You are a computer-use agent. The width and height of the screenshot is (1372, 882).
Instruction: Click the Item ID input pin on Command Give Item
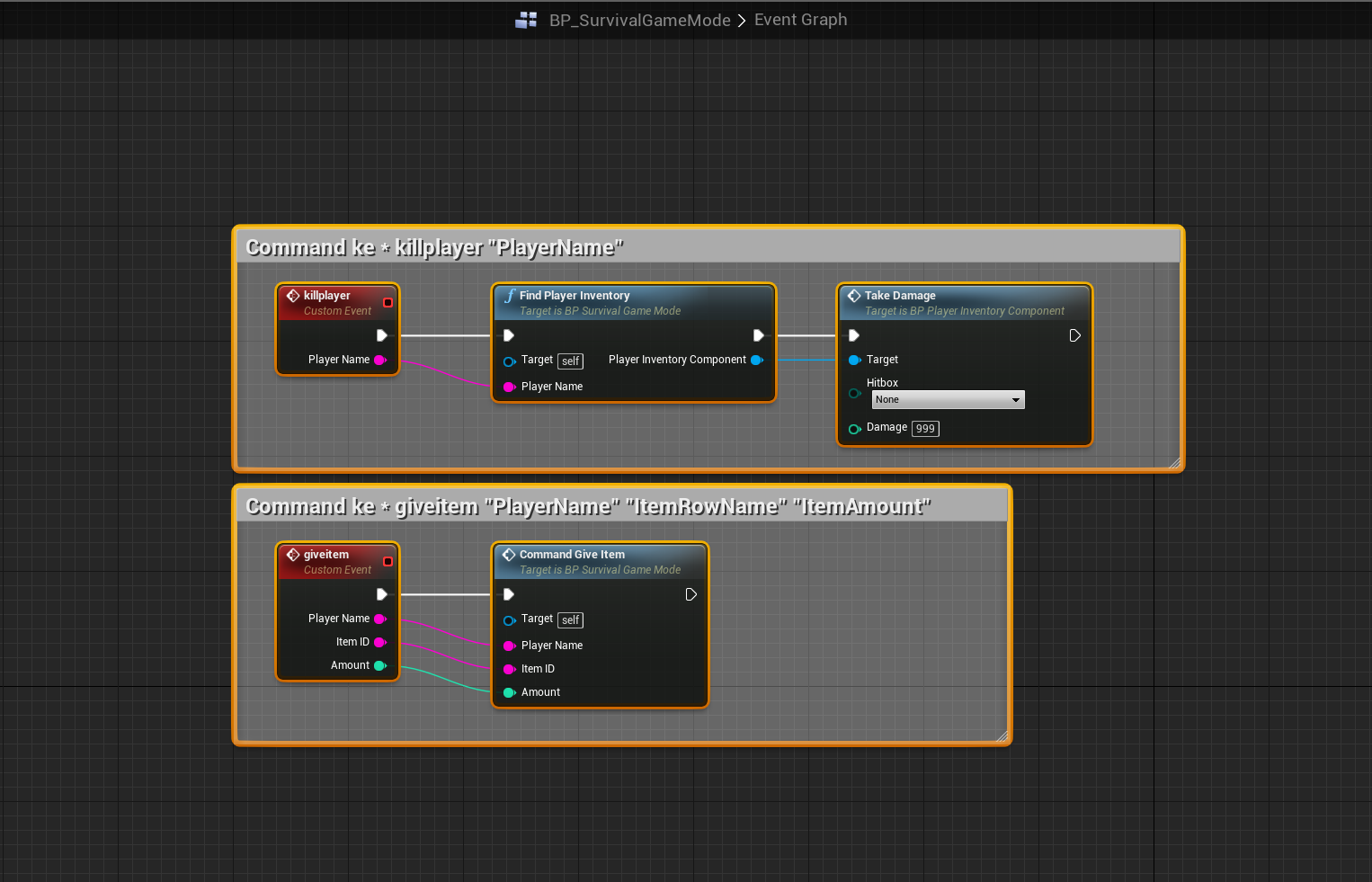tap(509, 670)
